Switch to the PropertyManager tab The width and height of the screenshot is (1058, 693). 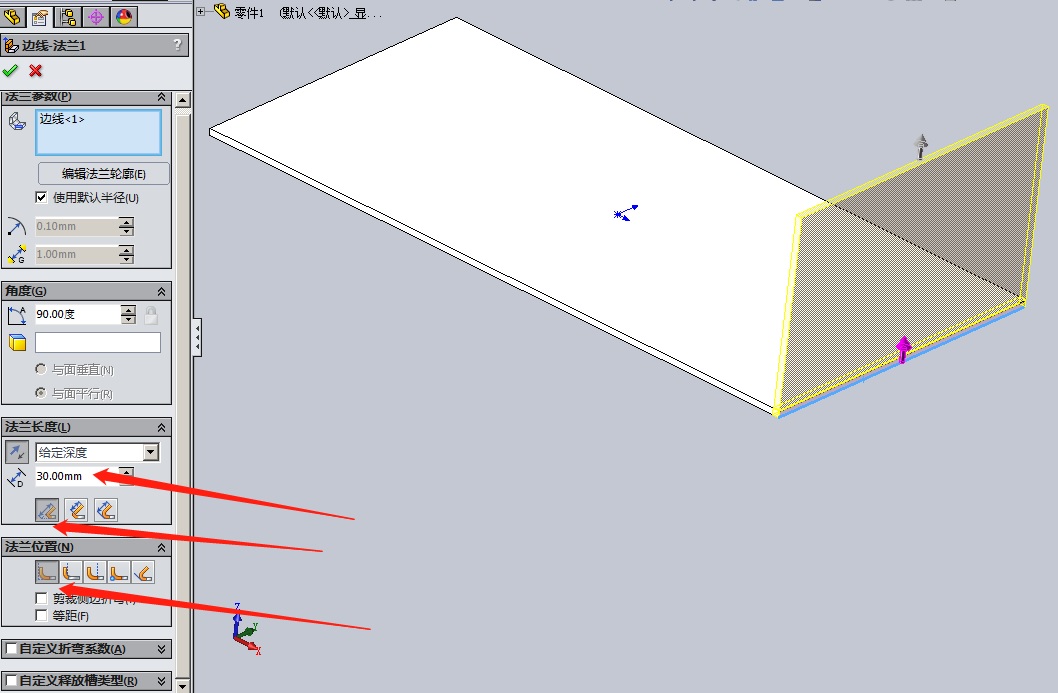pyautogui.click(x=40, y=16)
